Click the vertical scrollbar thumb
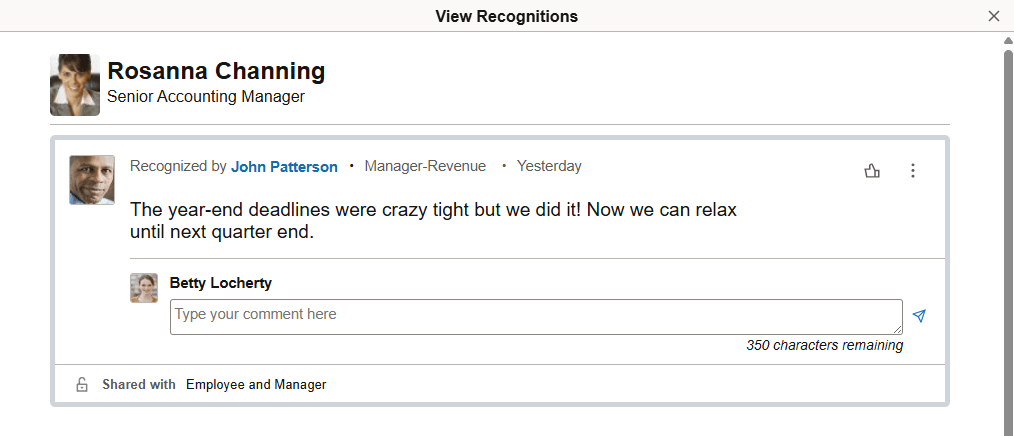This screenshot has height=436, width=1014. 1007,240
